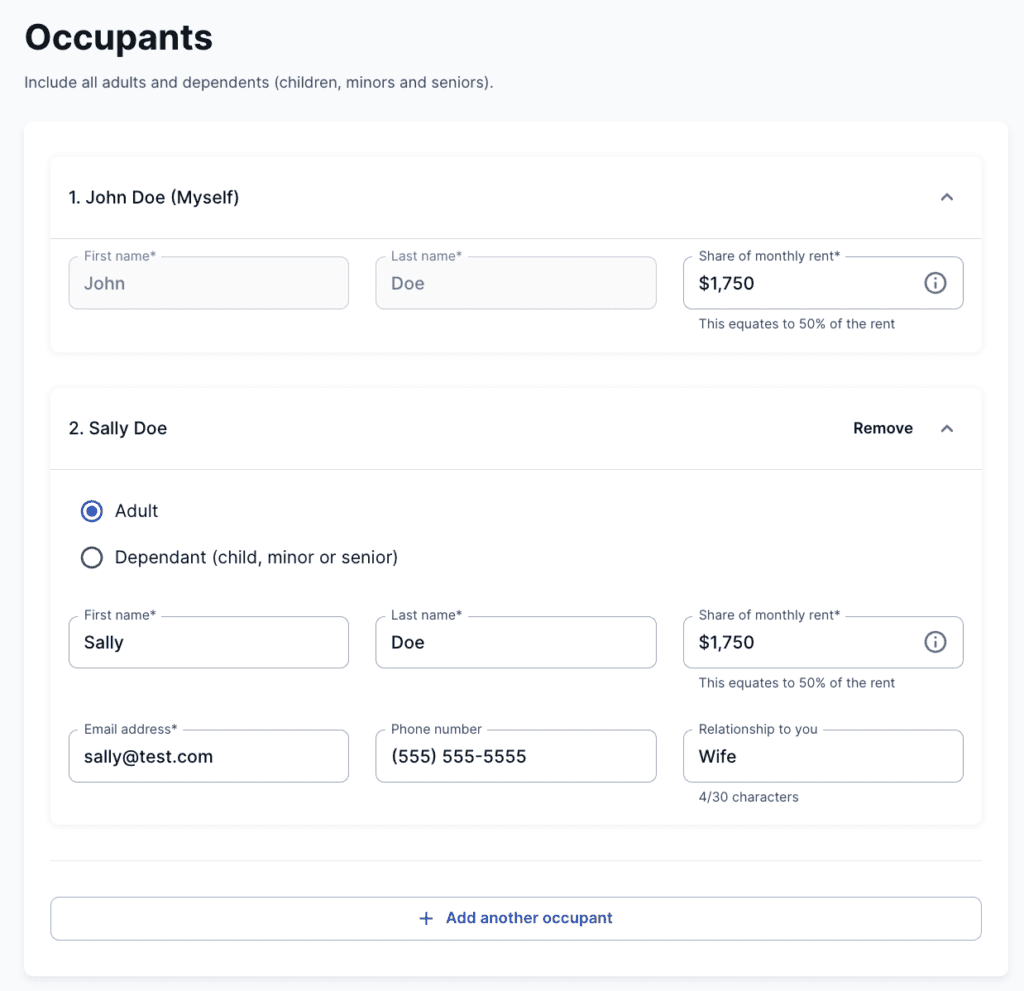This screenshot has height=991, width=1024.
Task: Click Sally's First name field
Action: (x=208, y=642)
